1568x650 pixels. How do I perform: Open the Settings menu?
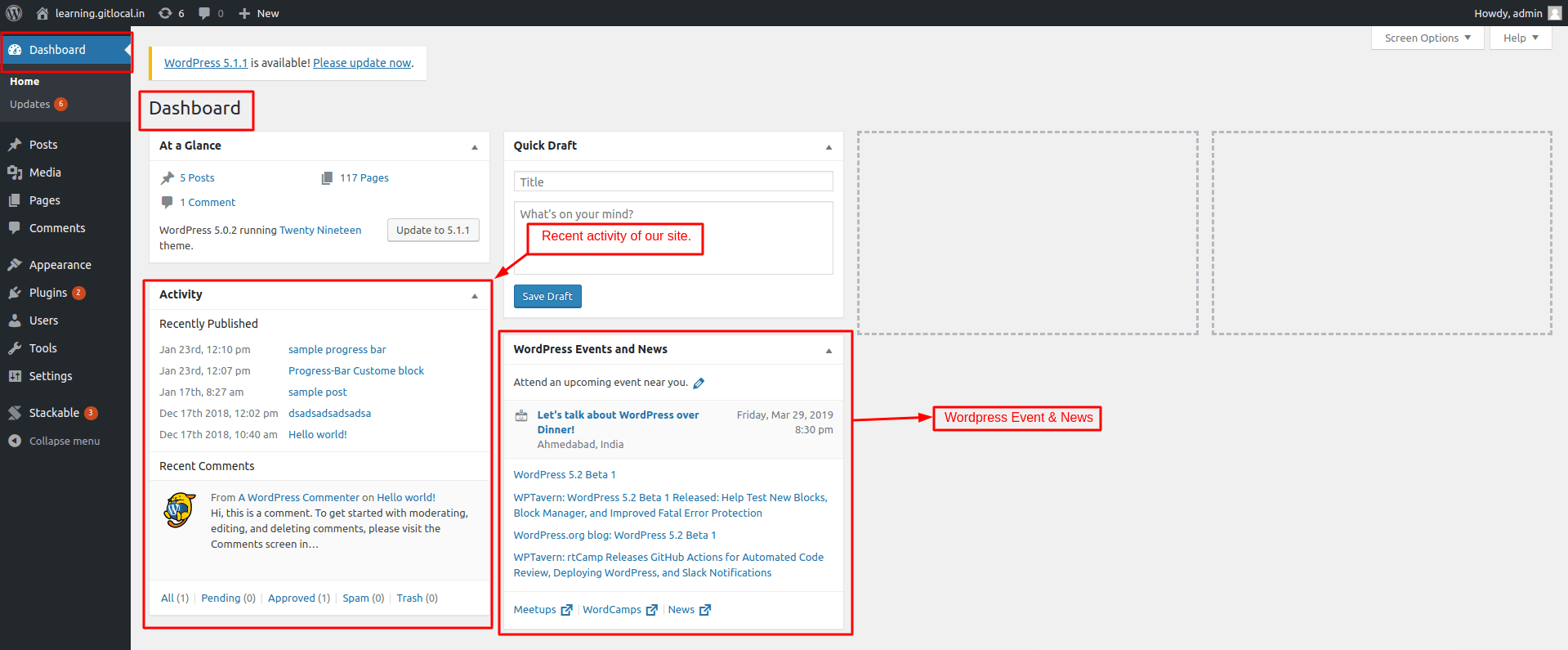pyautogui.click(x=51, y=376)
